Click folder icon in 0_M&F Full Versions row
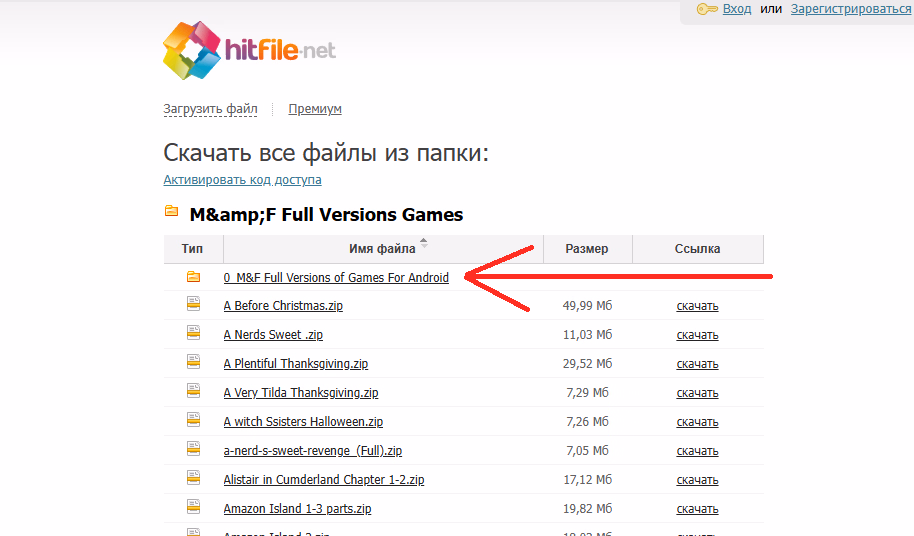This screenshot has width=914, height=536. click(x=193, y=277)
